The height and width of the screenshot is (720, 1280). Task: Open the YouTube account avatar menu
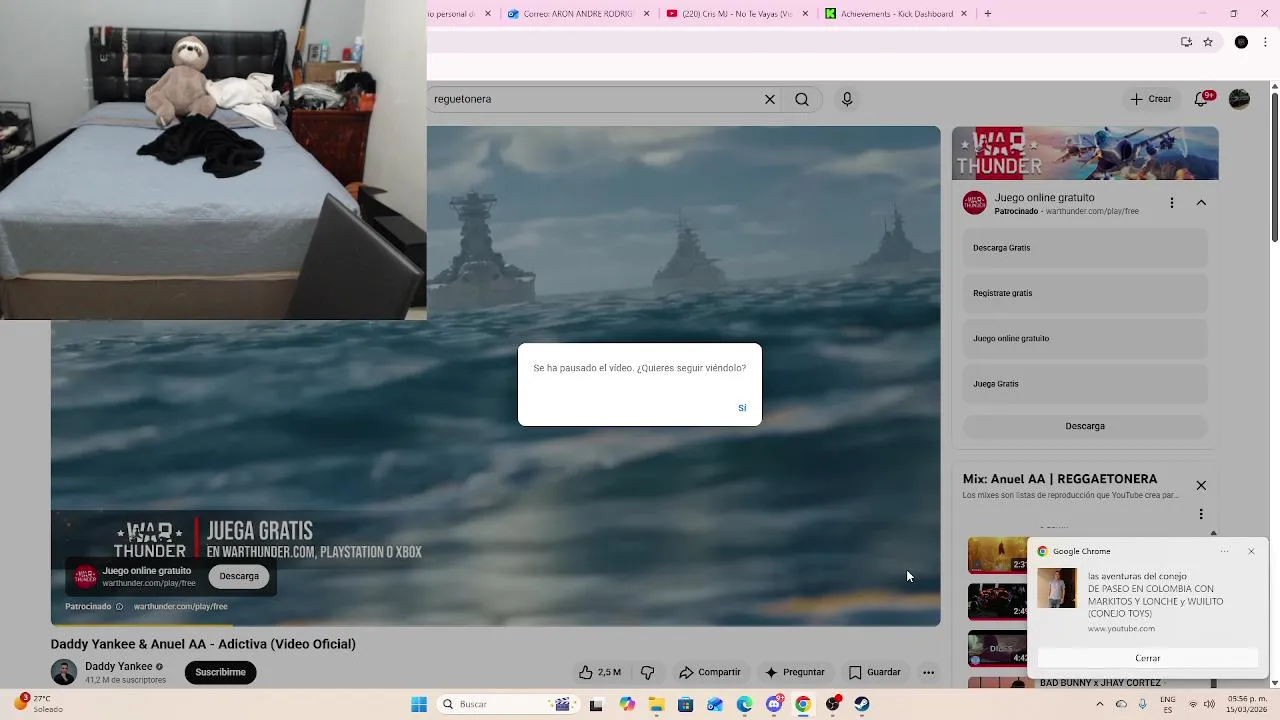[1239, 99]
